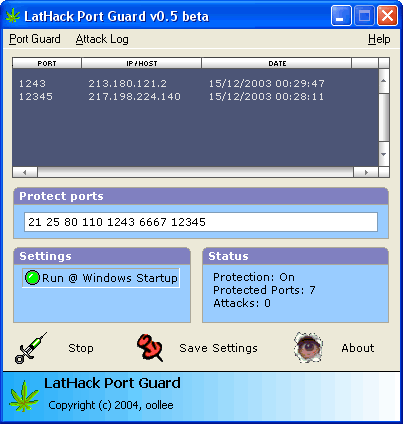Click IP address 213.180.121.2 in log
The height and width of the screenshot is (424, 403).
coord(127,83)
